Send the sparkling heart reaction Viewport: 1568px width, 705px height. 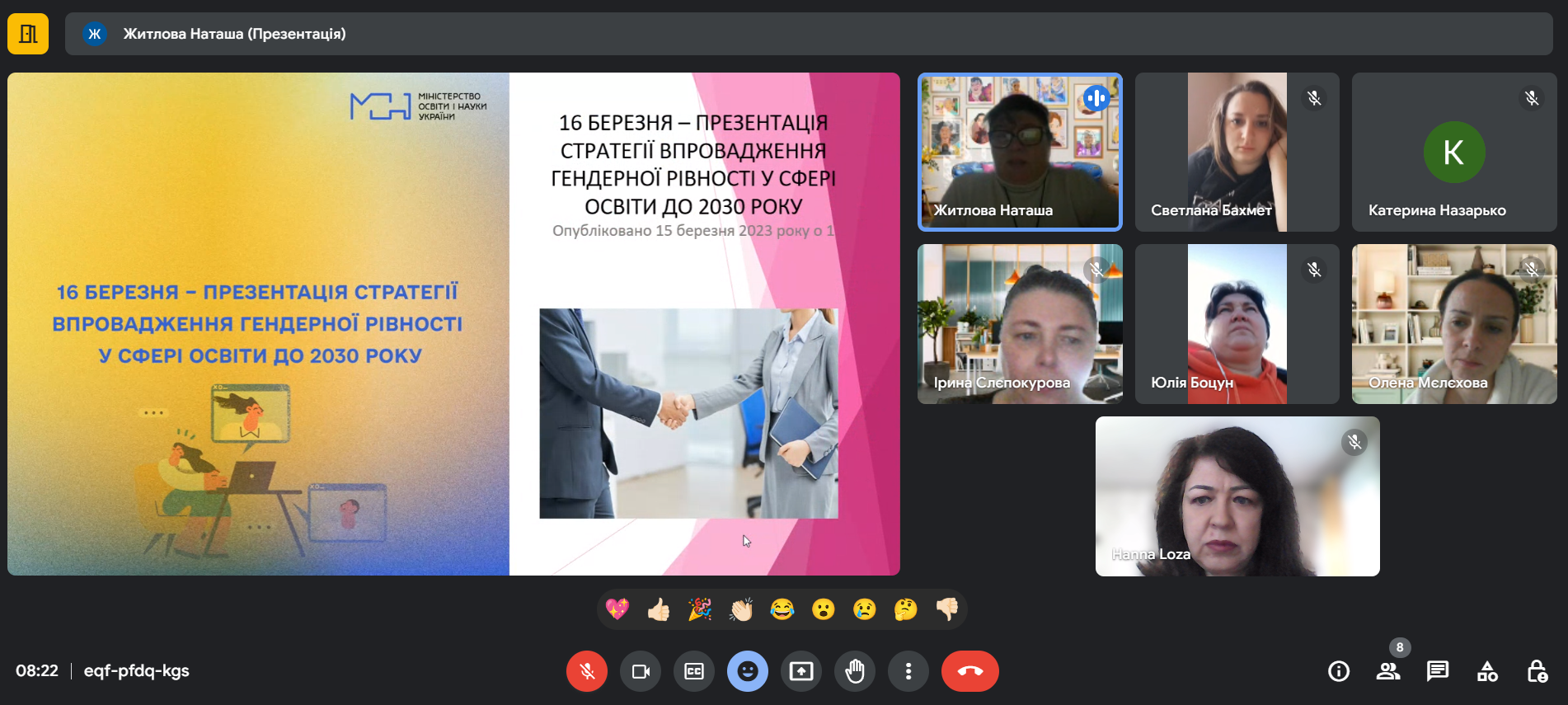coord(617,609)
